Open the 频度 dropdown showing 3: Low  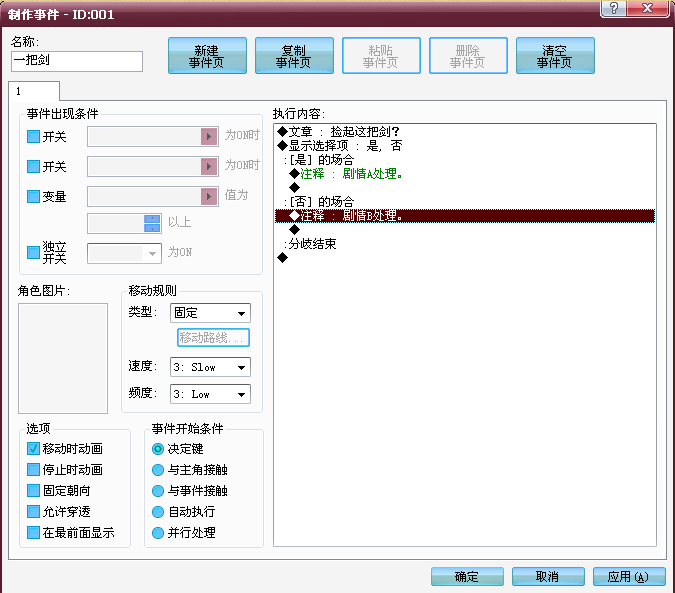coord(210,394)
